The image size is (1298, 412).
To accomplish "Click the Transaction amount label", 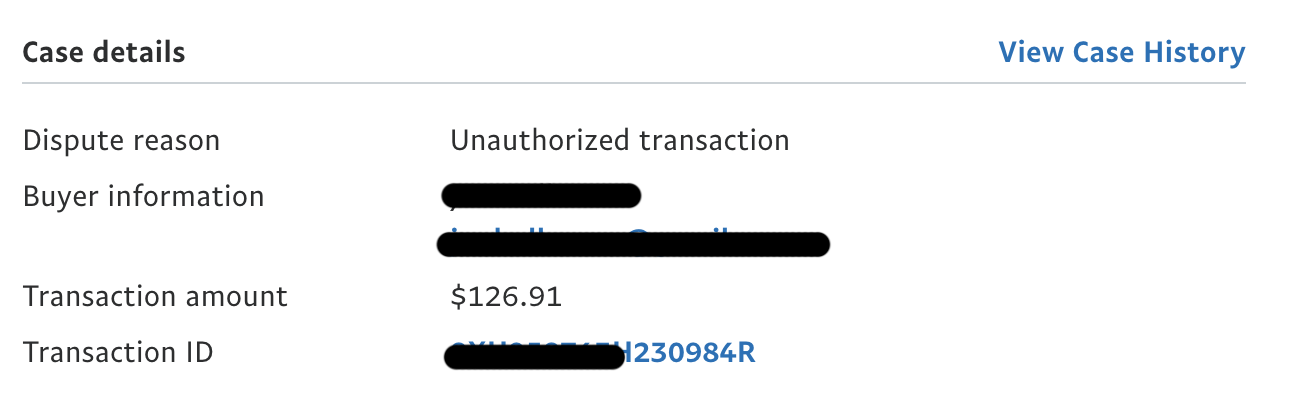I will (155, 297).
